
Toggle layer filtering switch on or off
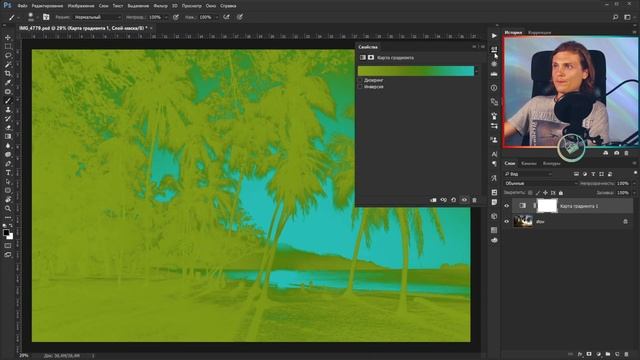coord(635,173)
